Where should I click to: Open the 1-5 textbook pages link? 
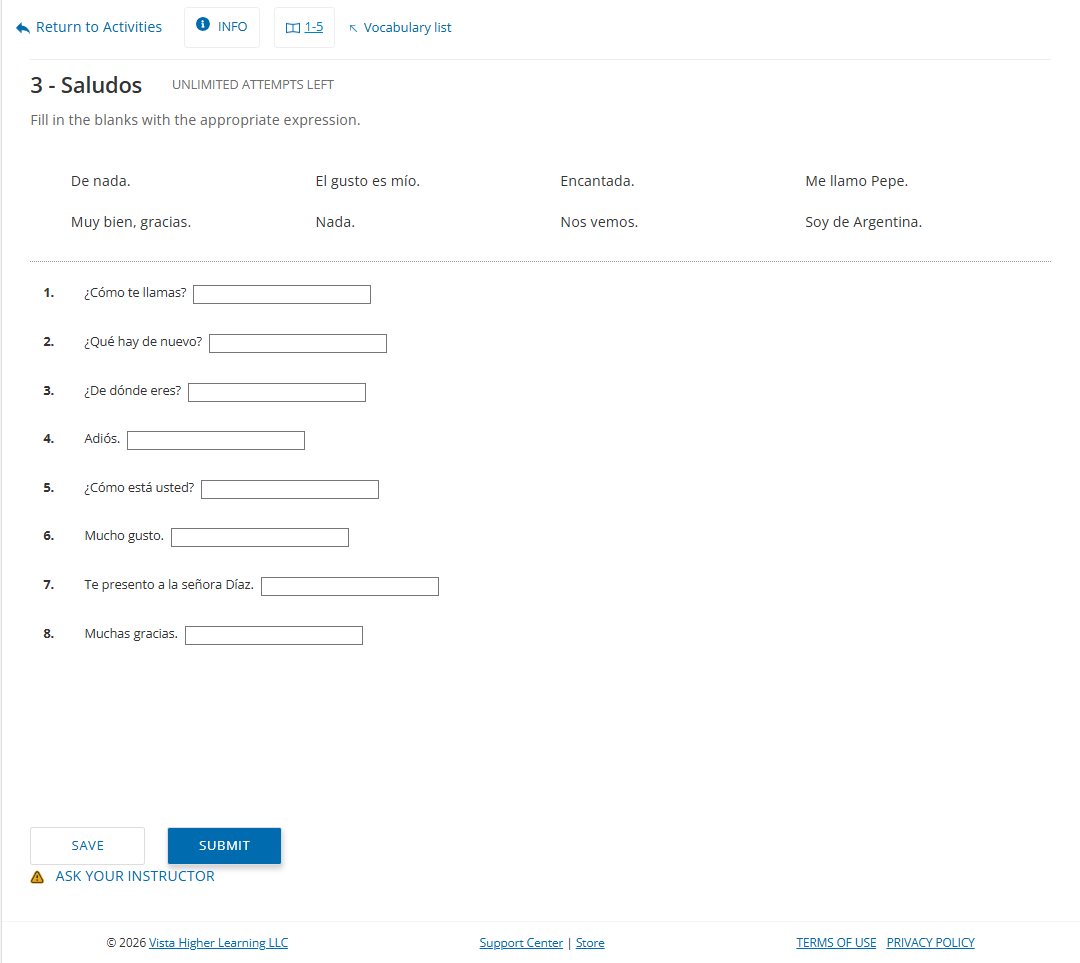click(x=304, y=27)
